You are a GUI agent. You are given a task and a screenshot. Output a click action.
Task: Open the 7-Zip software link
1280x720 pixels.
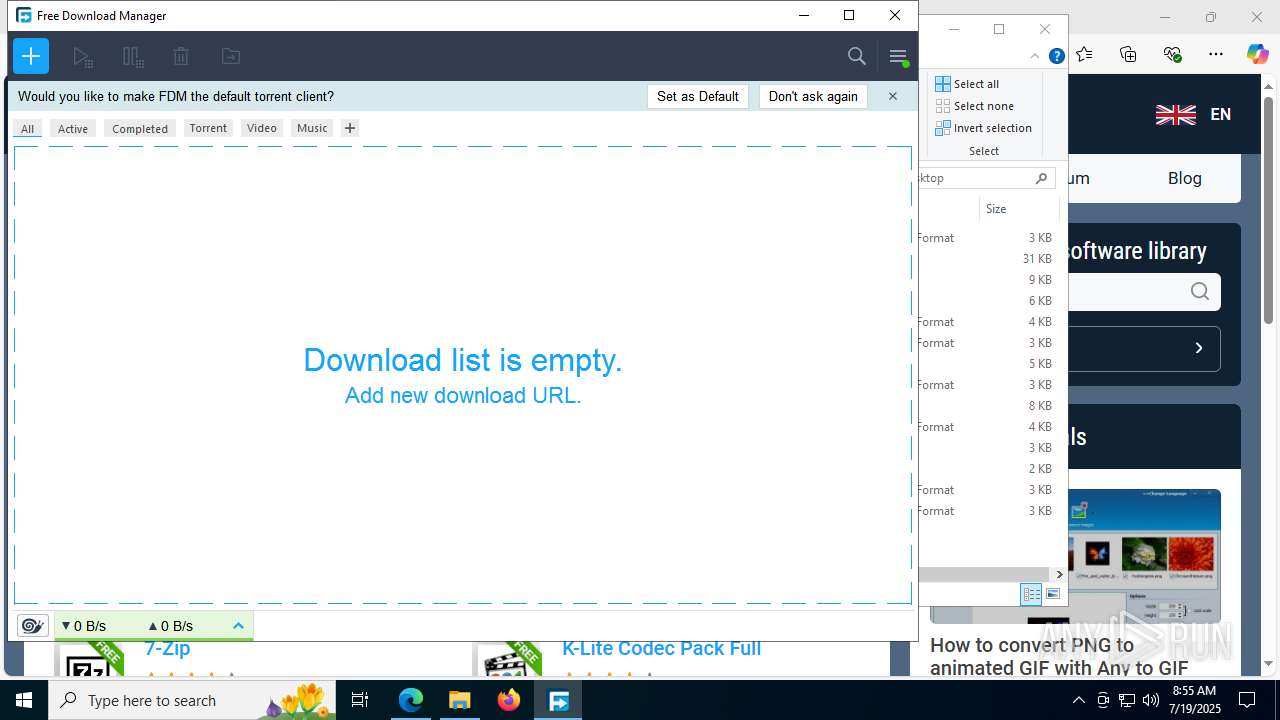[167, 648]
